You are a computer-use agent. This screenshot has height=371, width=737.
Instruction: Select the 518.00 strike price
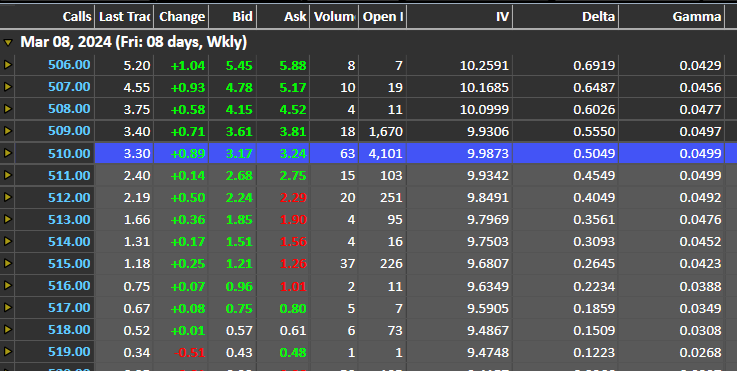point(69,330)
